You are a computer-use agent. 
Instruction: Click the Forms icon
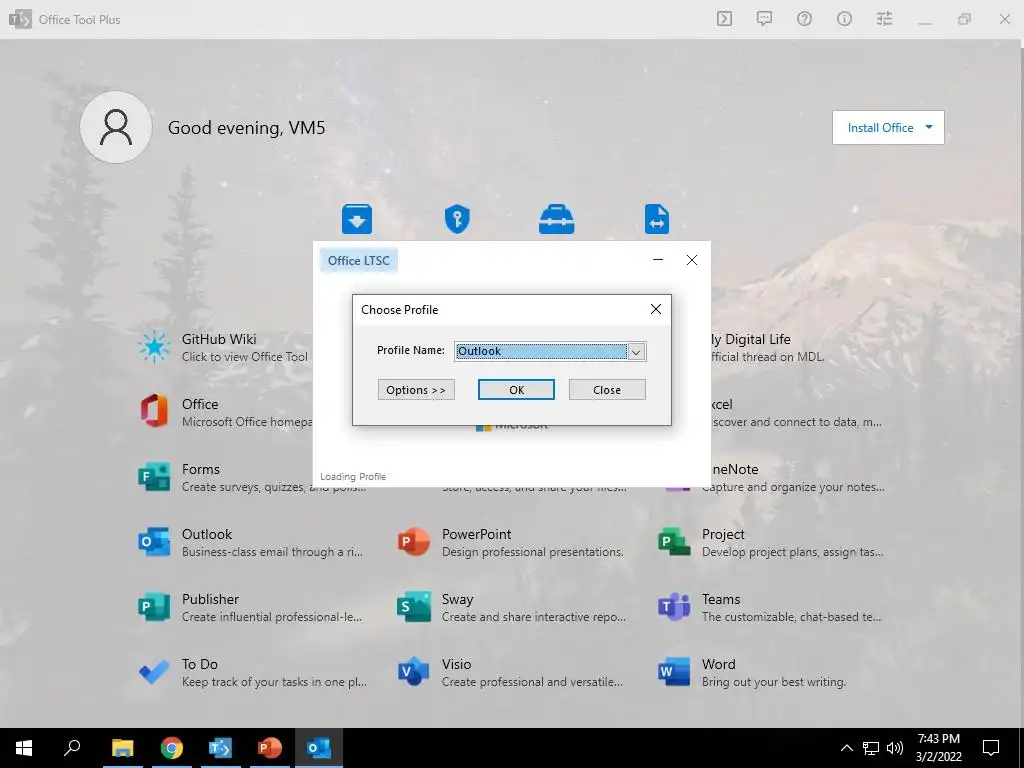pyautogui.click(x=154, y=477)
